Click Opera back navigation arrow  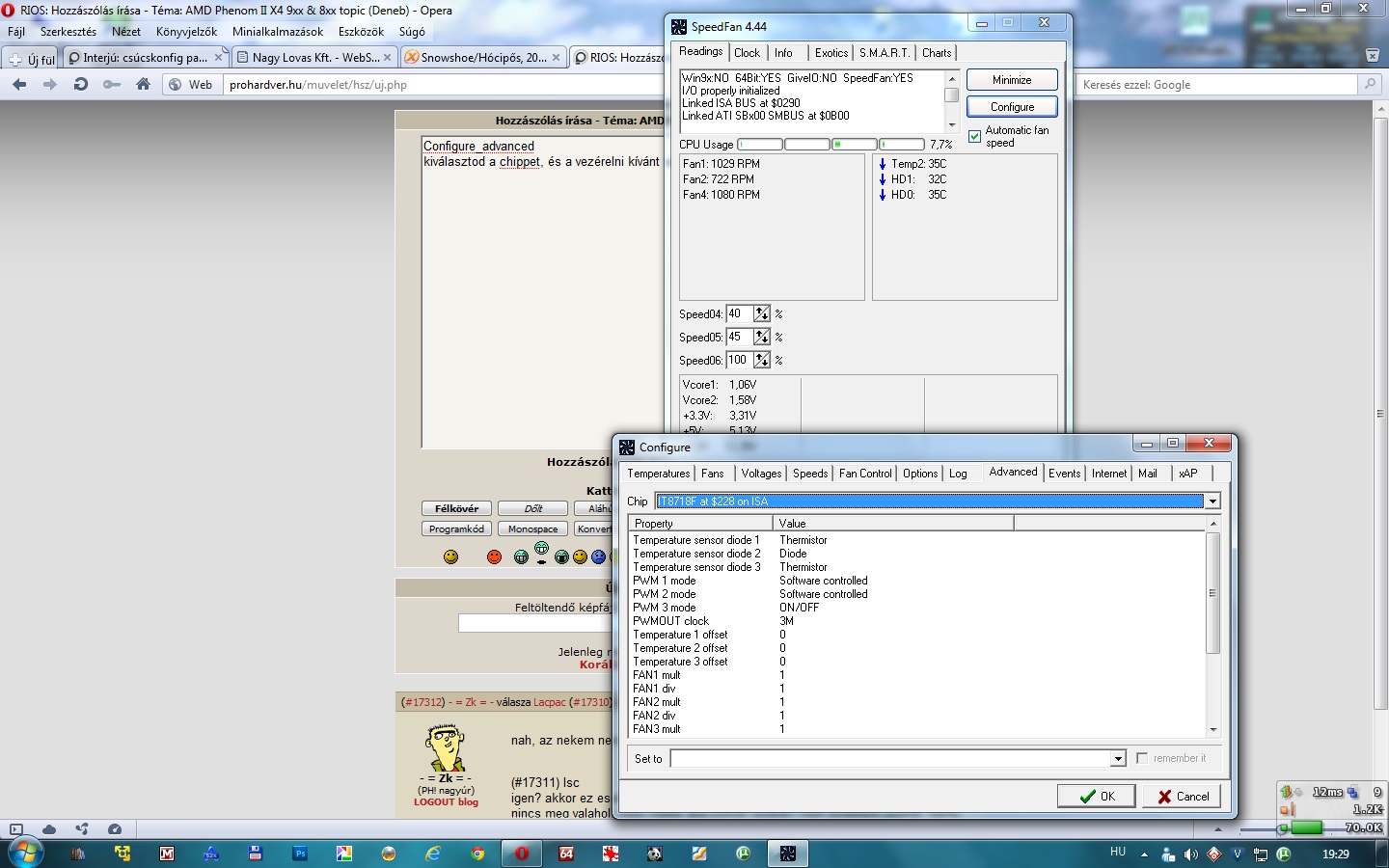click(x=19, y=85)
